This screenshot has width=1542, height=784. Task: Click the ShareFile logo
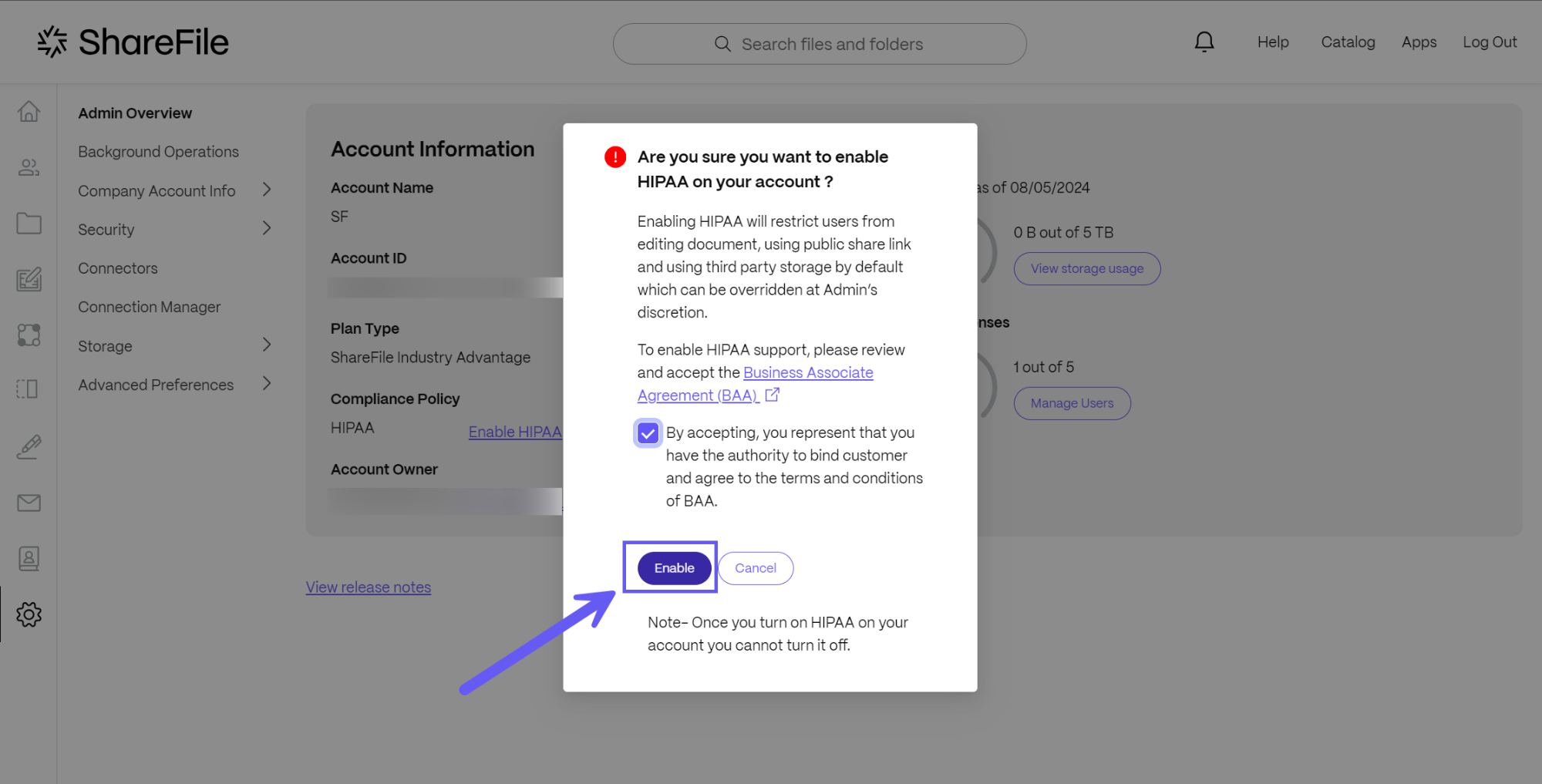133,42
